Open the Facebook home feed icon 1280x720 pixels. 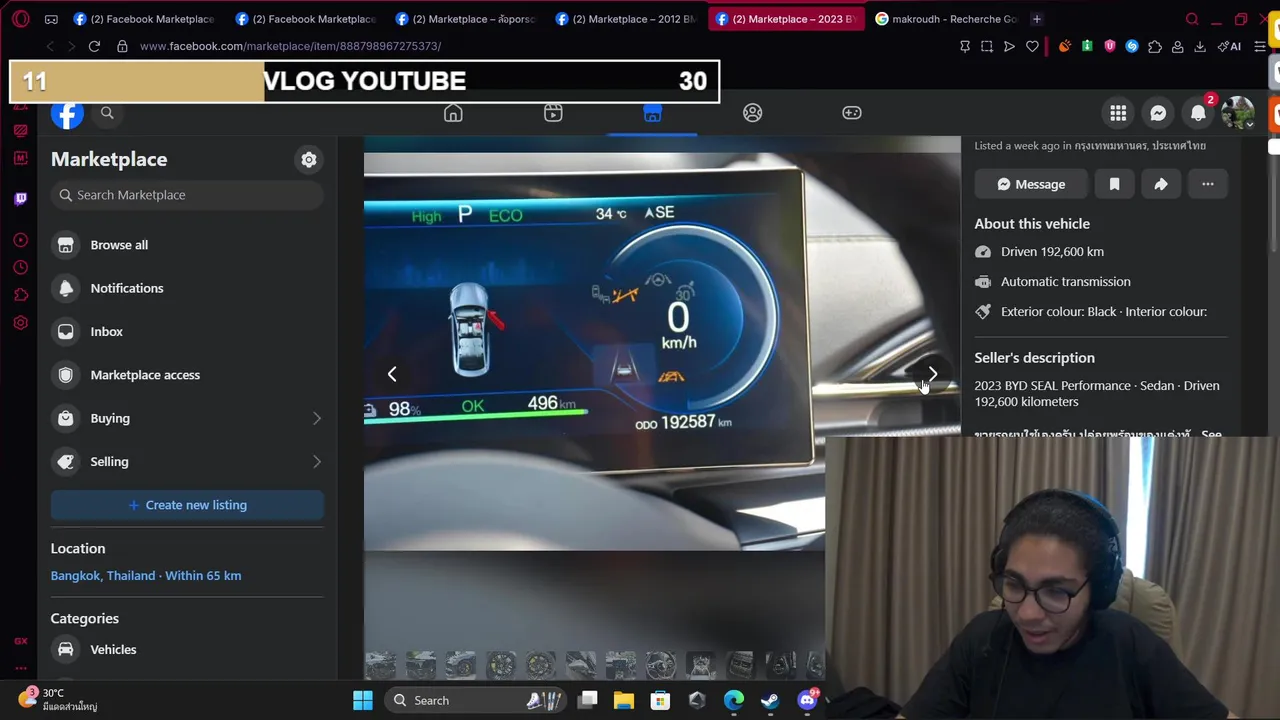pos(453,113)
